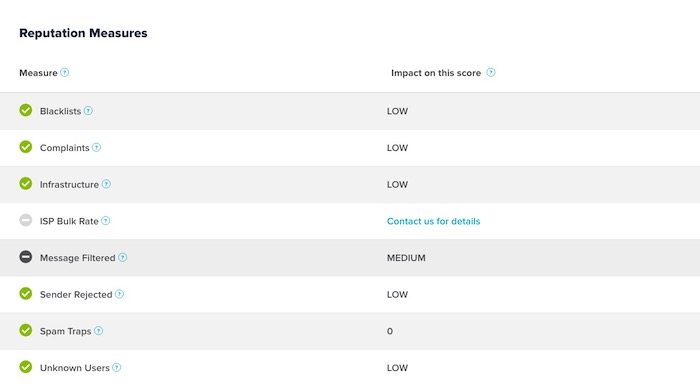Click the Message Filtered help icon

point(123,257)
